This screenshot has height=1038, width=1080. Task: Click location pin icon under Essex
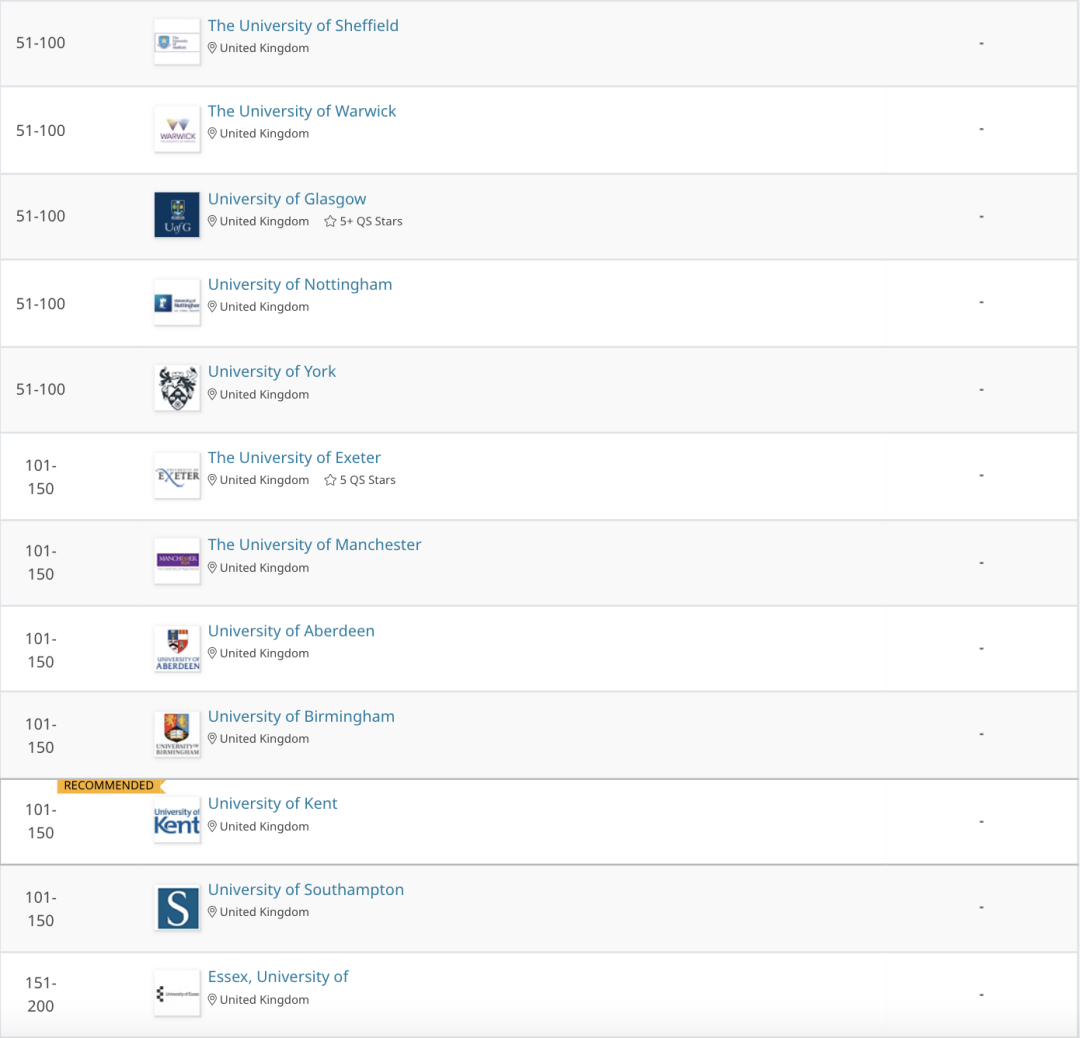[212, 1000]
